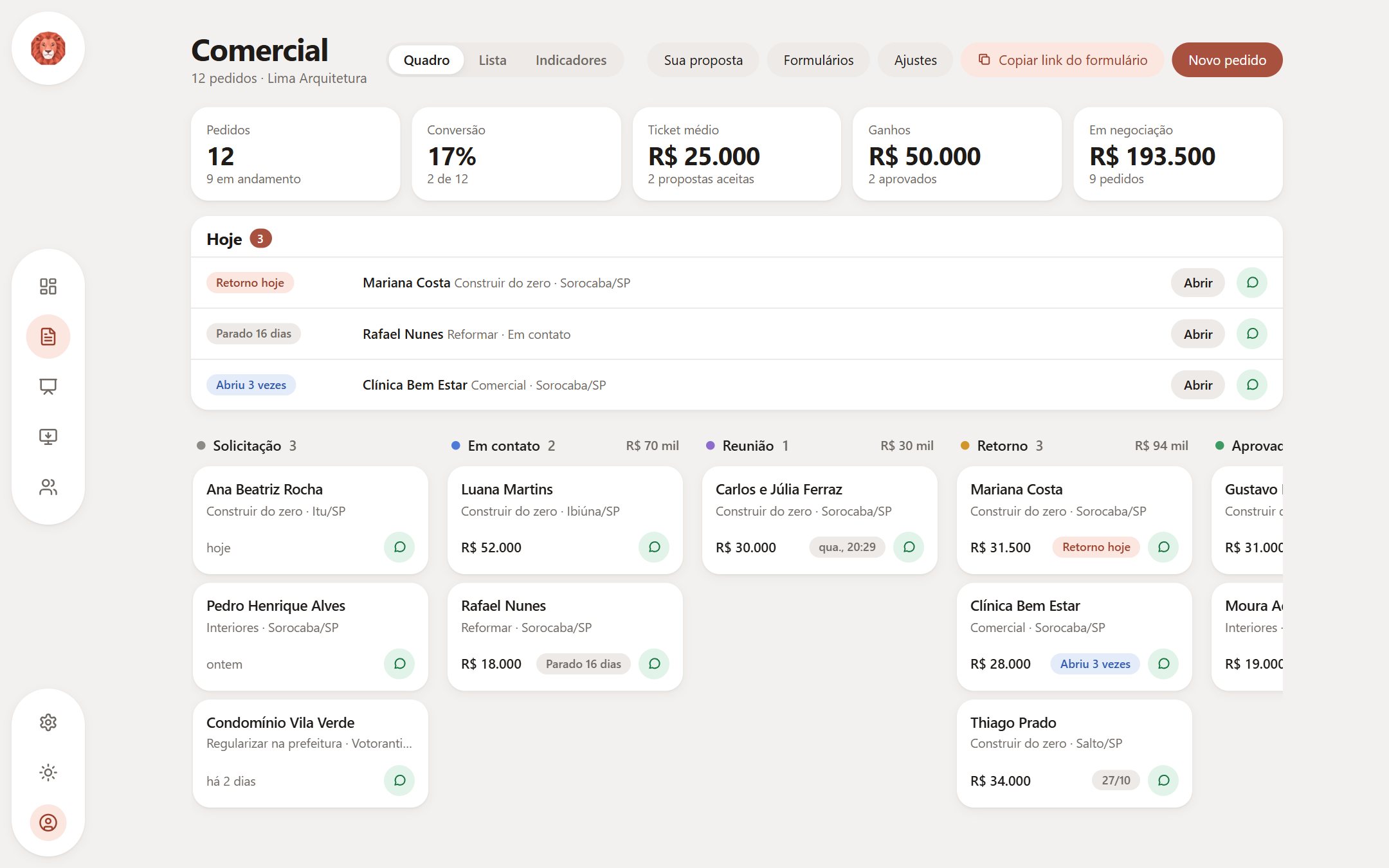Open Sua proposta

(x=703, y=60)
